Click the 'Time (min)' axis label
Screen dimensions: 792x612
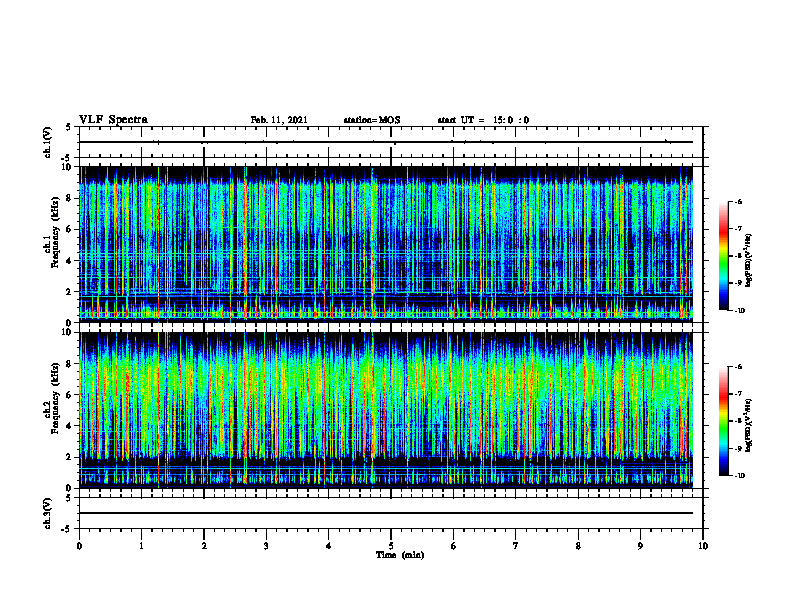tap(400, 555)
